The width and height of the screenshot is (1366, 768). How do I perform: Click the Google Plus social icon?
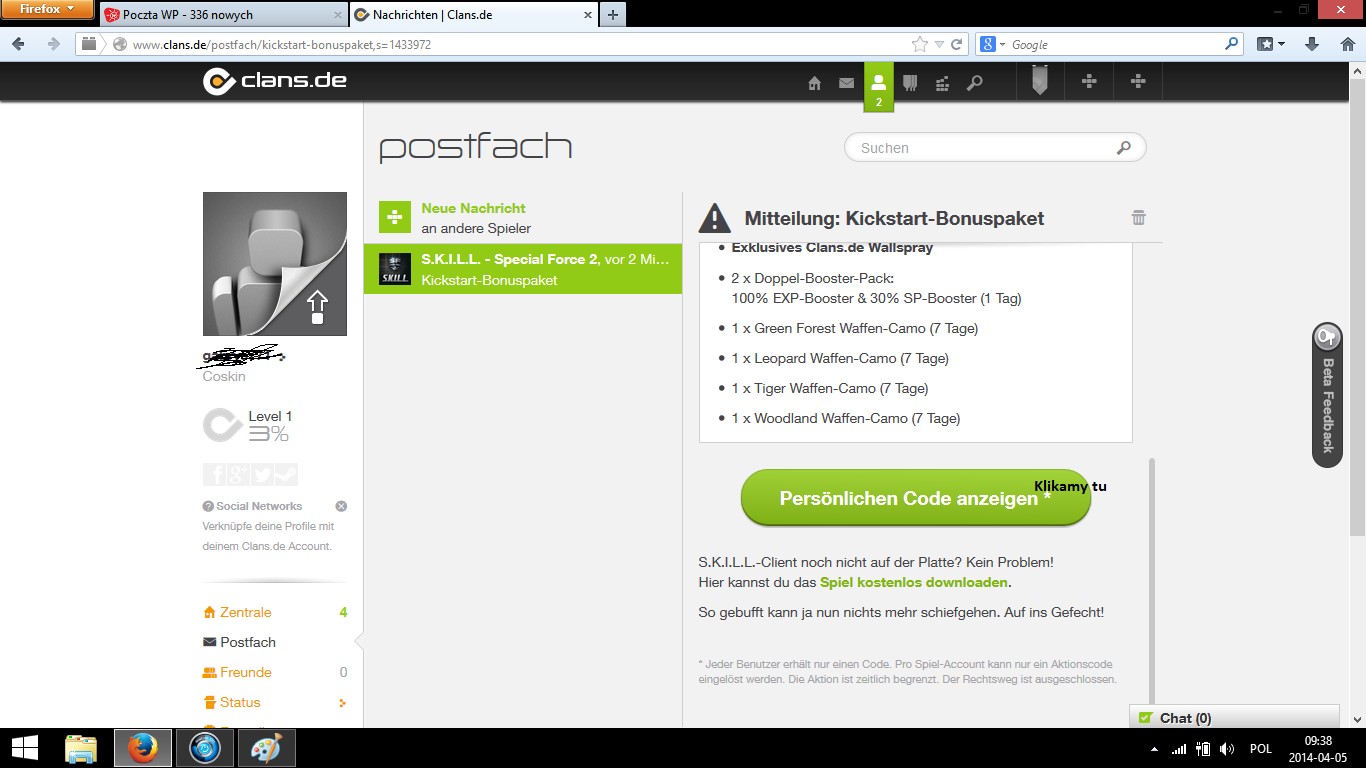pyautogui.click(x=238, y=474)
